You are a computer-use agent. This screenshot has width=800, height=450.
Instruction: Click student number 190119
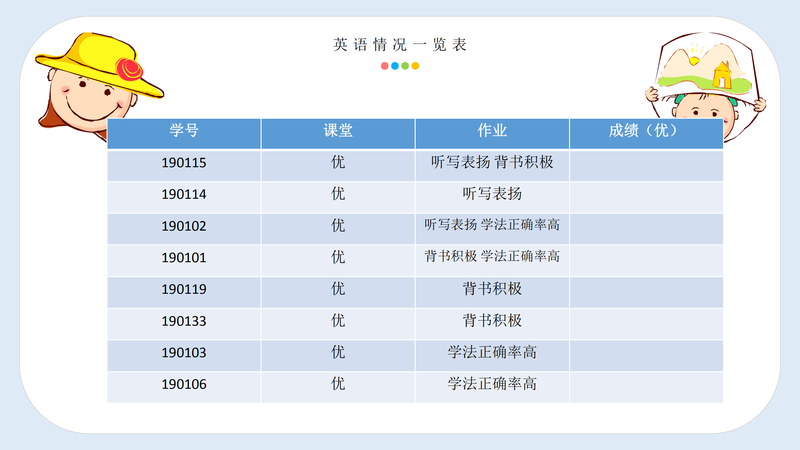pos(184,289)
